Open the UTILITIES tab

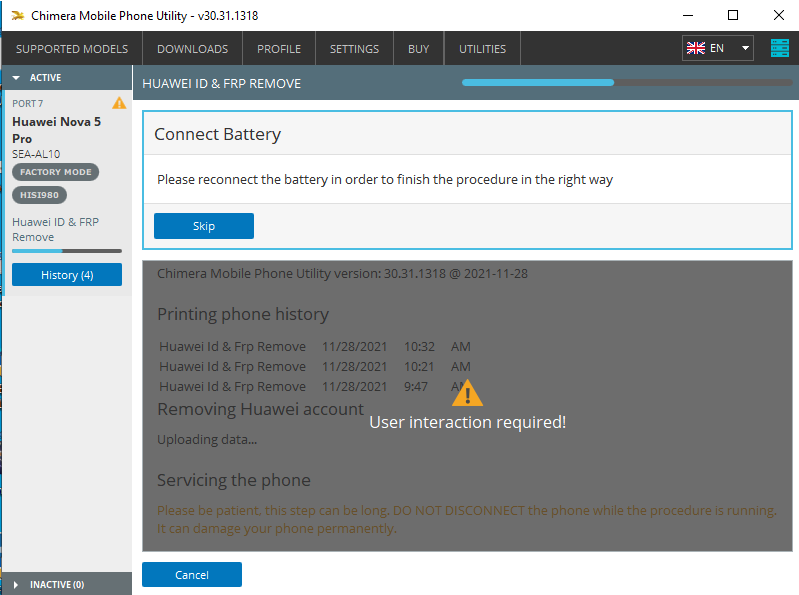[x=482, y=49]
